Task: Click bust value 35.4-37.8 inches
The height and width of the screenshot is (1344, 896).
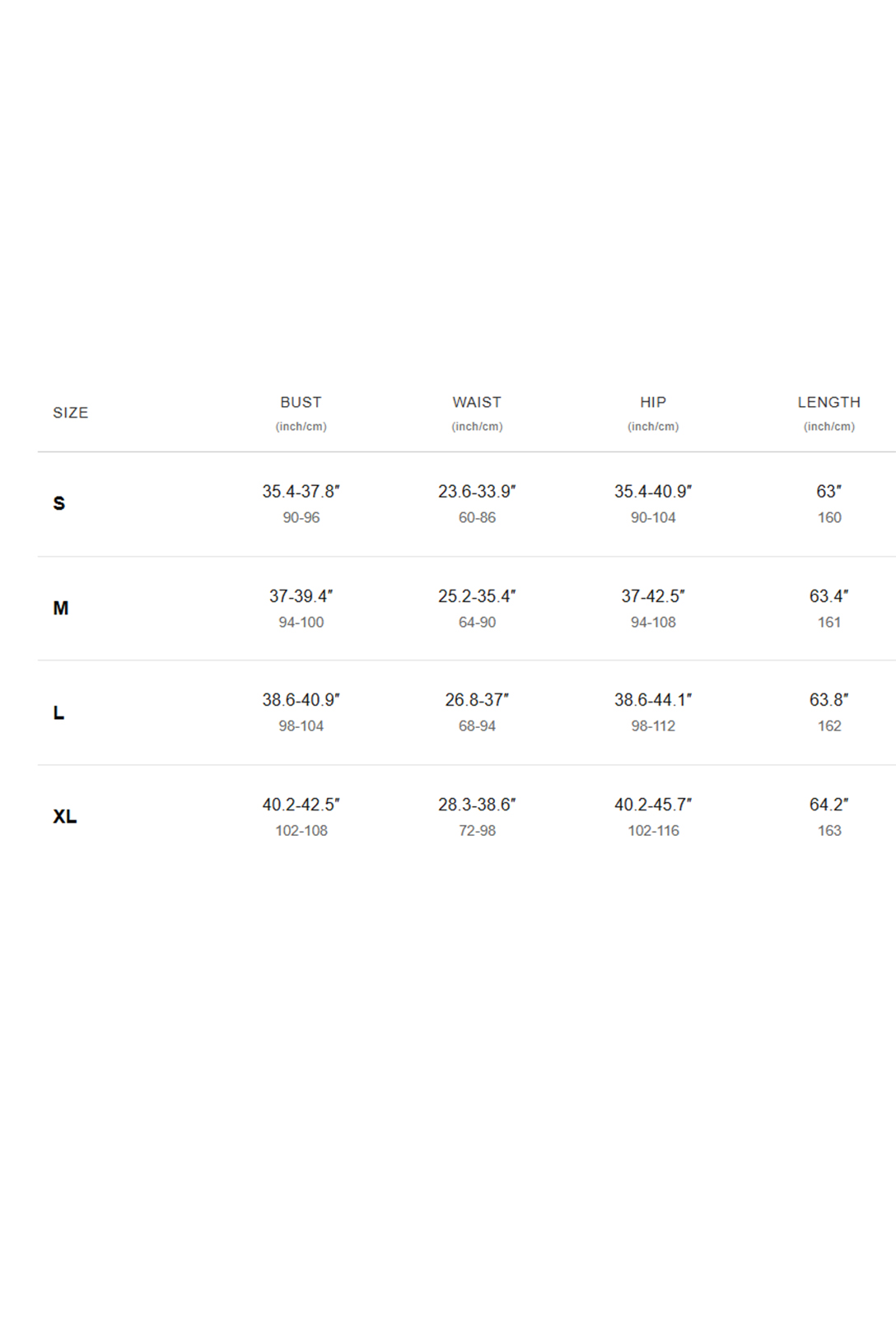Action: click(301, 492)
